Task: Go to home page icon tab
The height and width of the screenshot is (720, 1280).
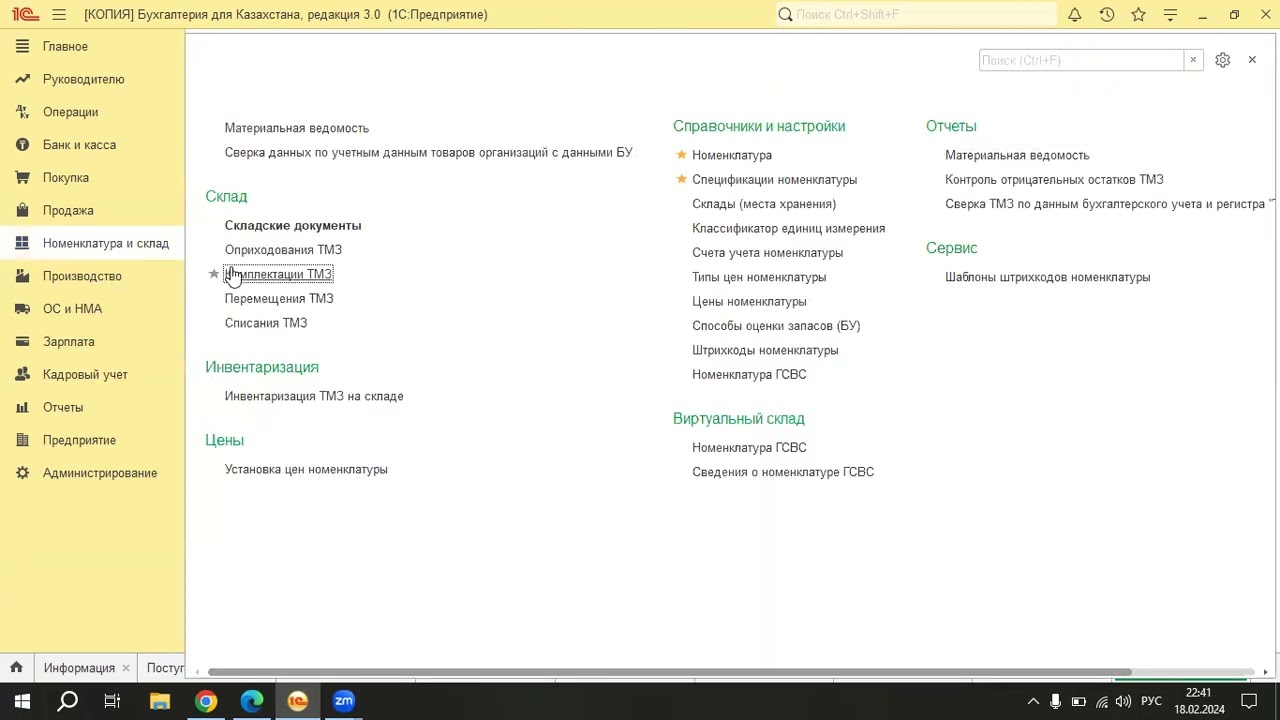Action: (x=16, y=668)
